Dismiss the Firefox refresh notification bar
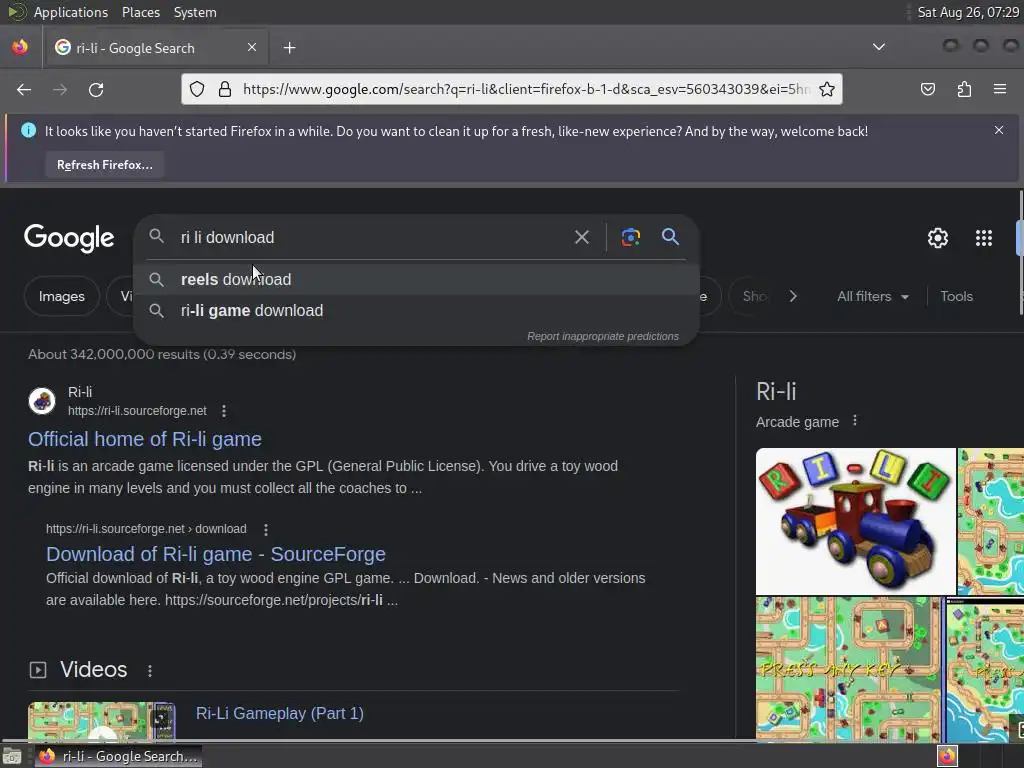The image size is (1024, 768). pos(999,130)
